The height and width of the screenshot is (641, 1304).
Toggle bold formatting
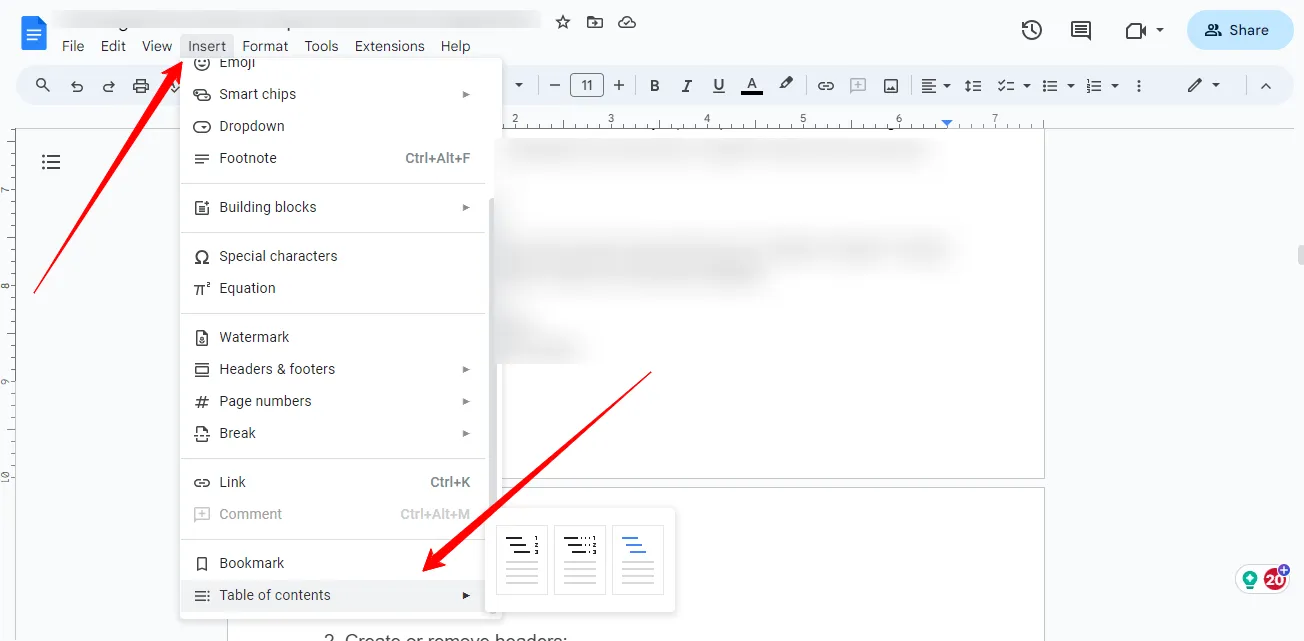coord(654,85)
